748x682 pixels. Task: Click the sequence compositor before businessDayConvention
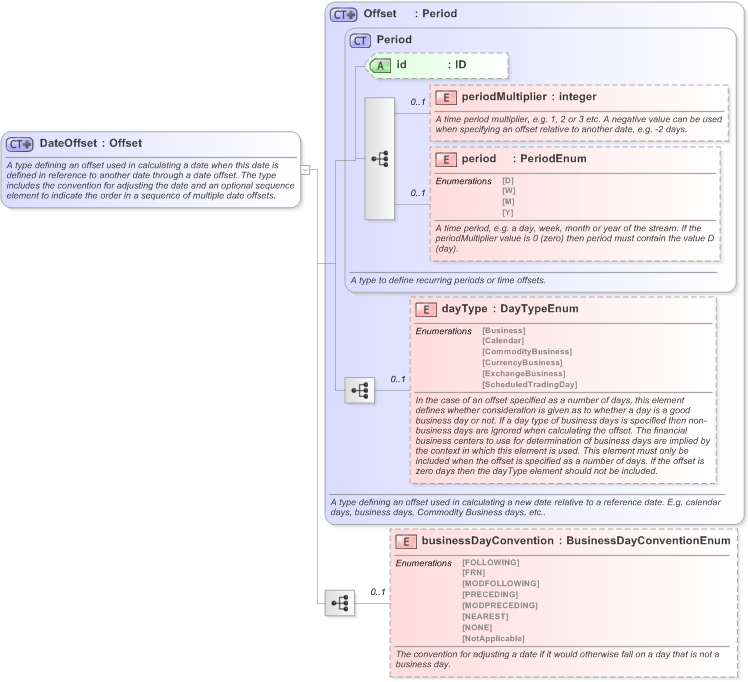click(x=340, y=603)
